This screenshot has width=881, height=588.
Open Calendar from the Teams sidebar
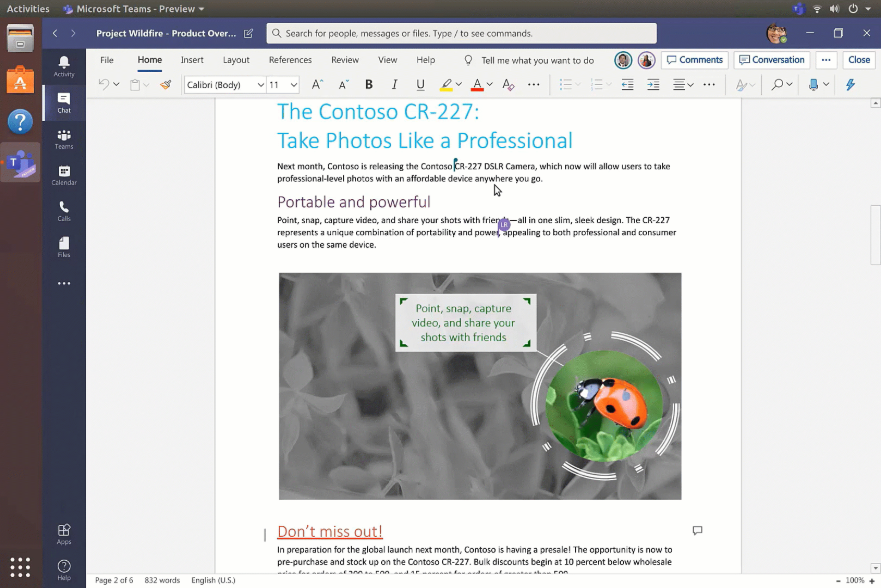64,175
